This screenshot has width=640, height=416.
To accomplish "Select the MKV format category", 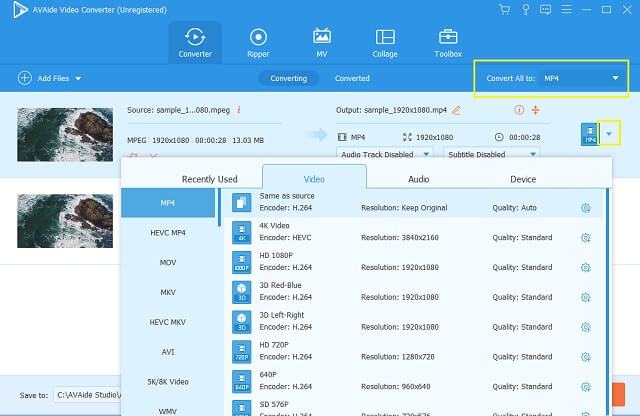I will point(168,292).
